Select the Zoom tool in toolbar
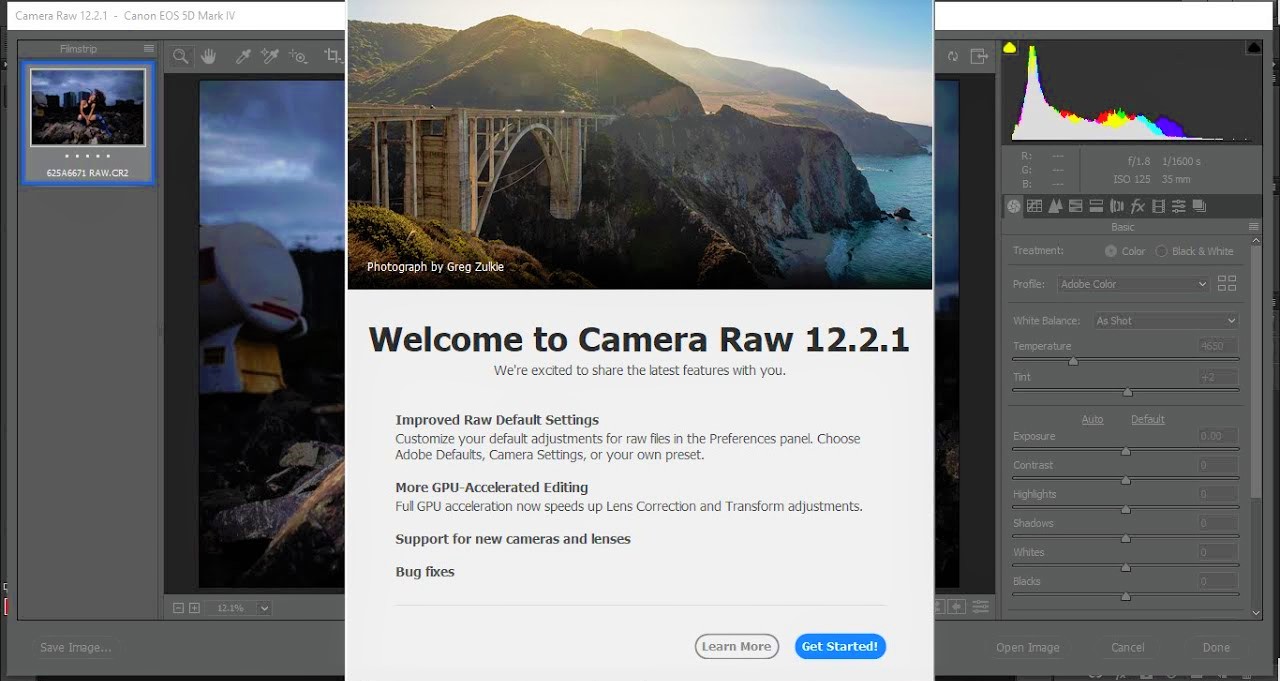Image resolution: width=1280 pixels, height=681 pixels. (x=180, y=57)
